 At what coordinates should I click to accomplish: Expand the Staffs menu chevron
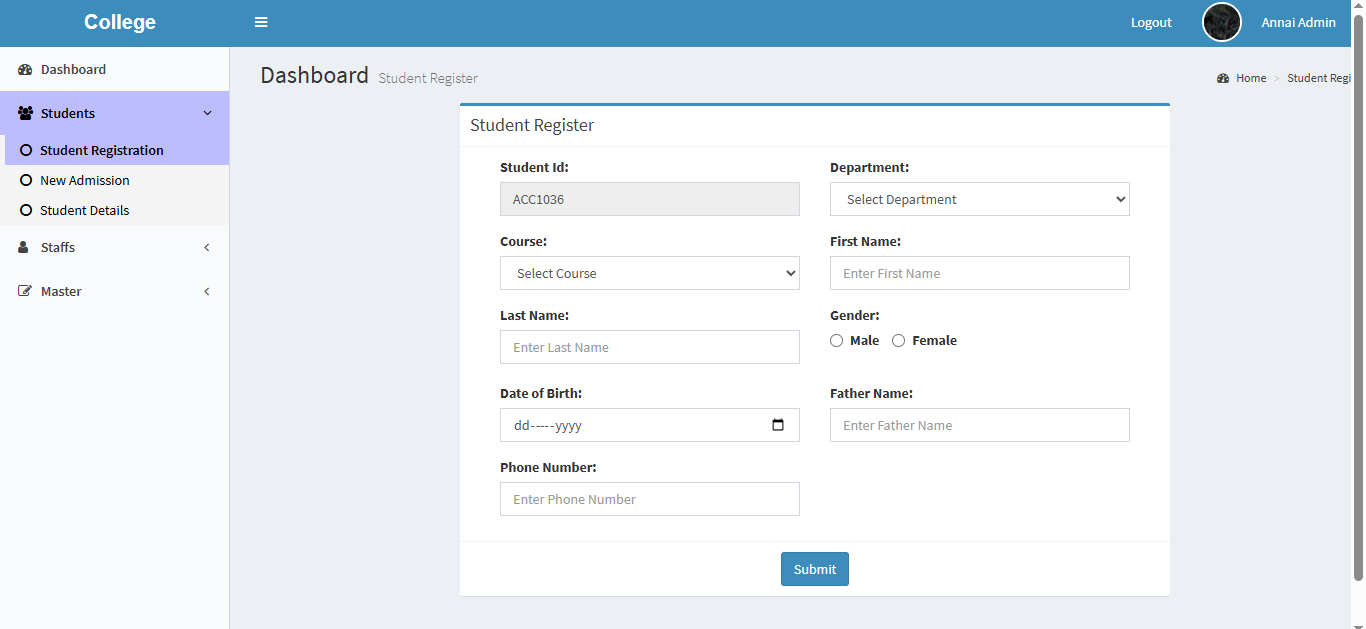207,247
